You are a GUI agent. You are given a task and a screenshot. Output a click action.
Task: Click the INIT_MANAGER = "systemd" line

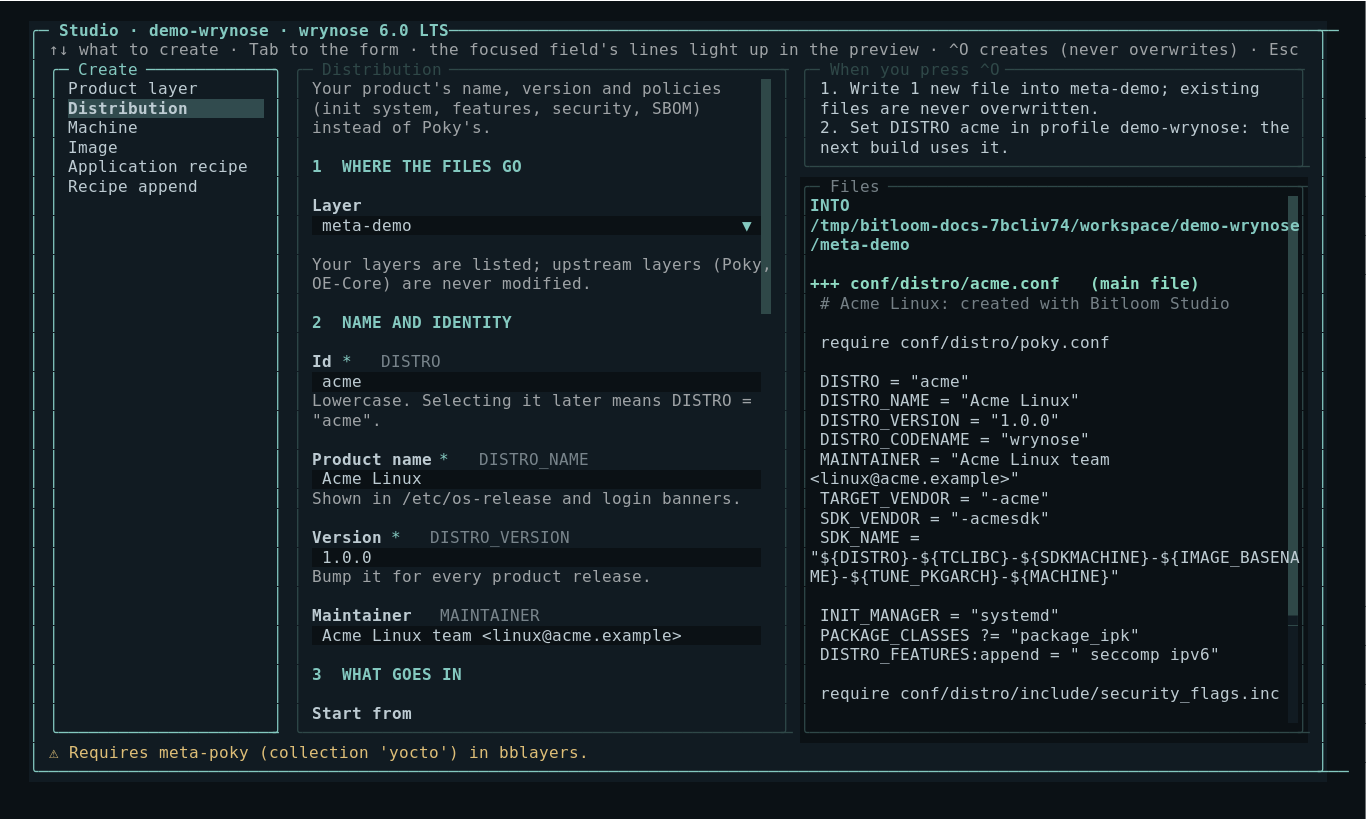coord(940,616)
